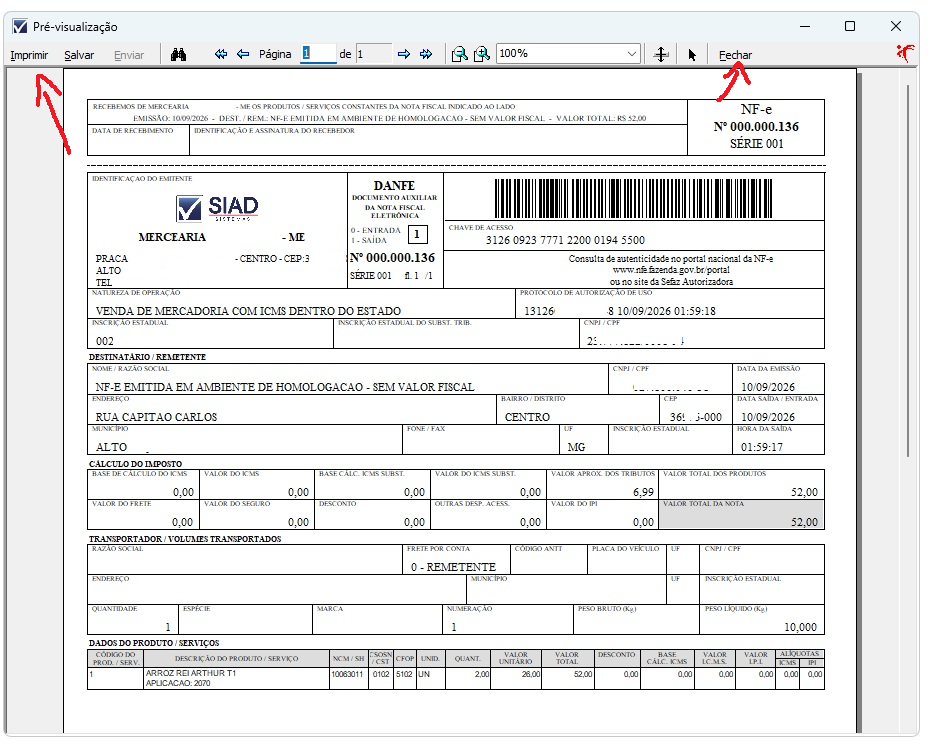Screen dimensions: 934x748
Task: Click the SIAD logo on the invoice
Action: pyautogui.click(x=217, y=208)
